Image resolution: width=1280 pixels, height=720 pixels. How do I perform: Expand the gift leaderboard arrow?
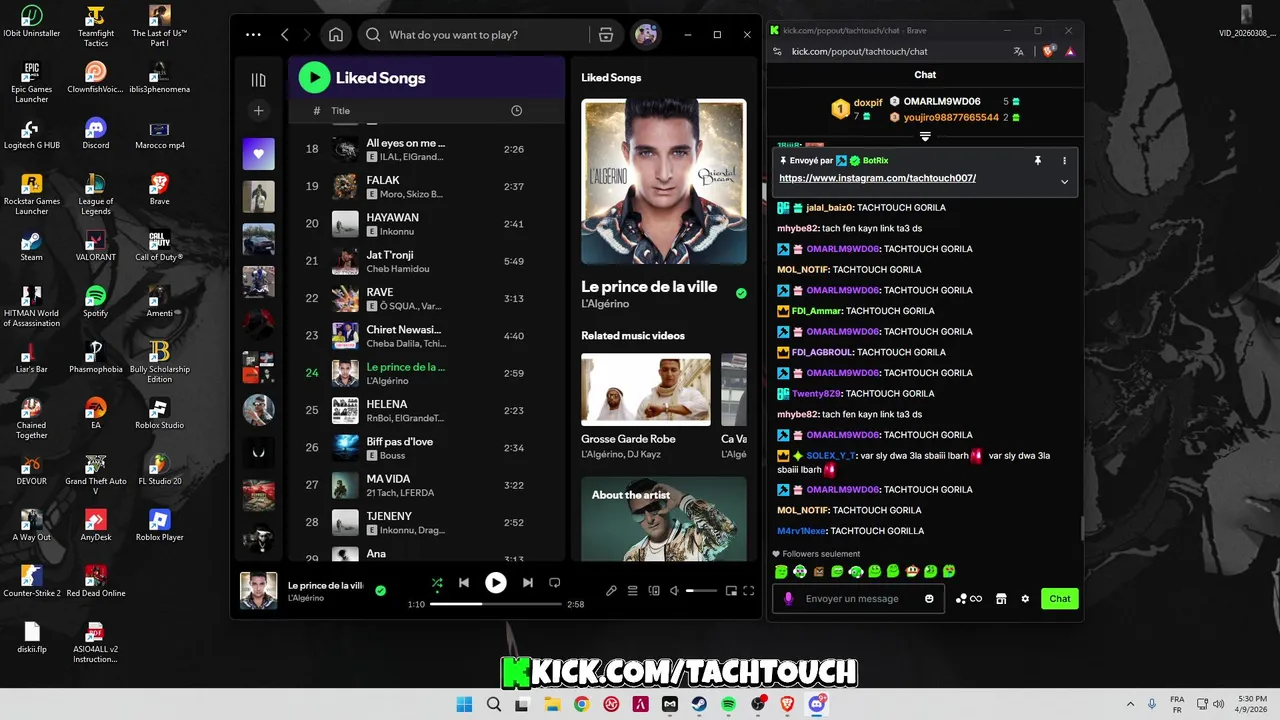point(925,137)
